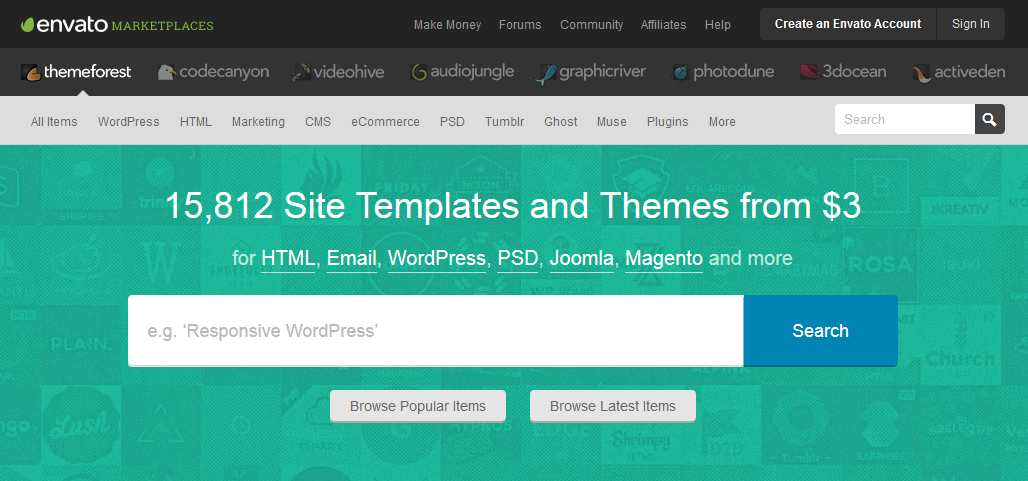Open the eCommerce category

pyautogui.click(x=386, y=122)
